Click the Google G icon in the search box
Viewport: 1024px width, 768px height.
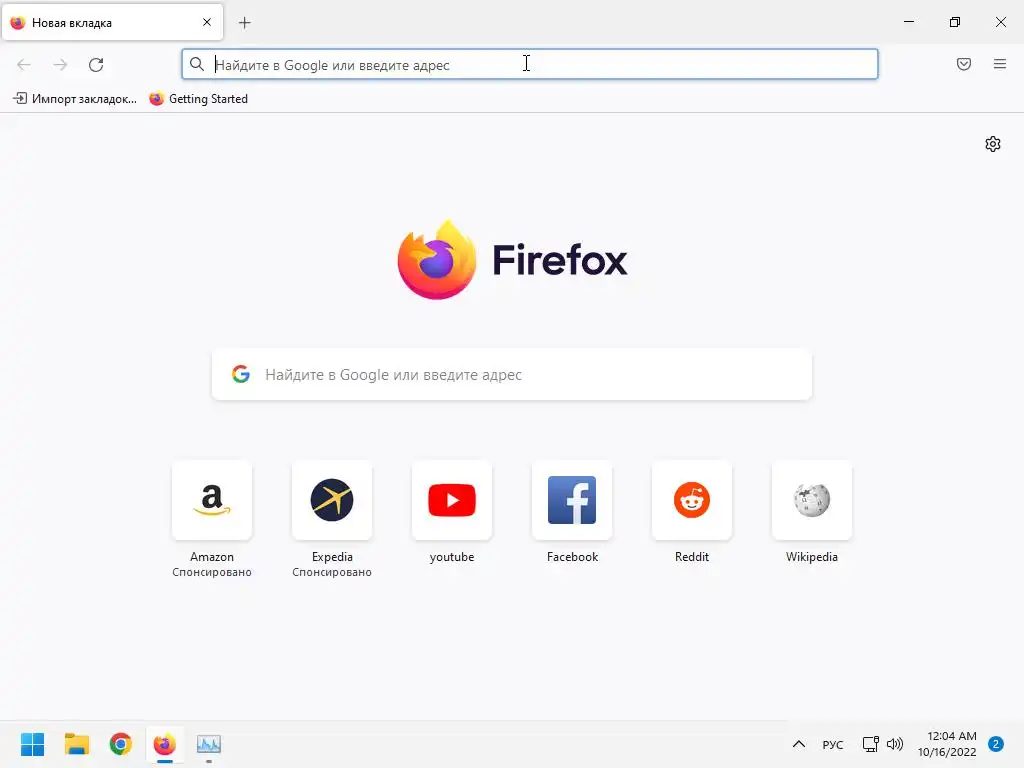[241, 374]
